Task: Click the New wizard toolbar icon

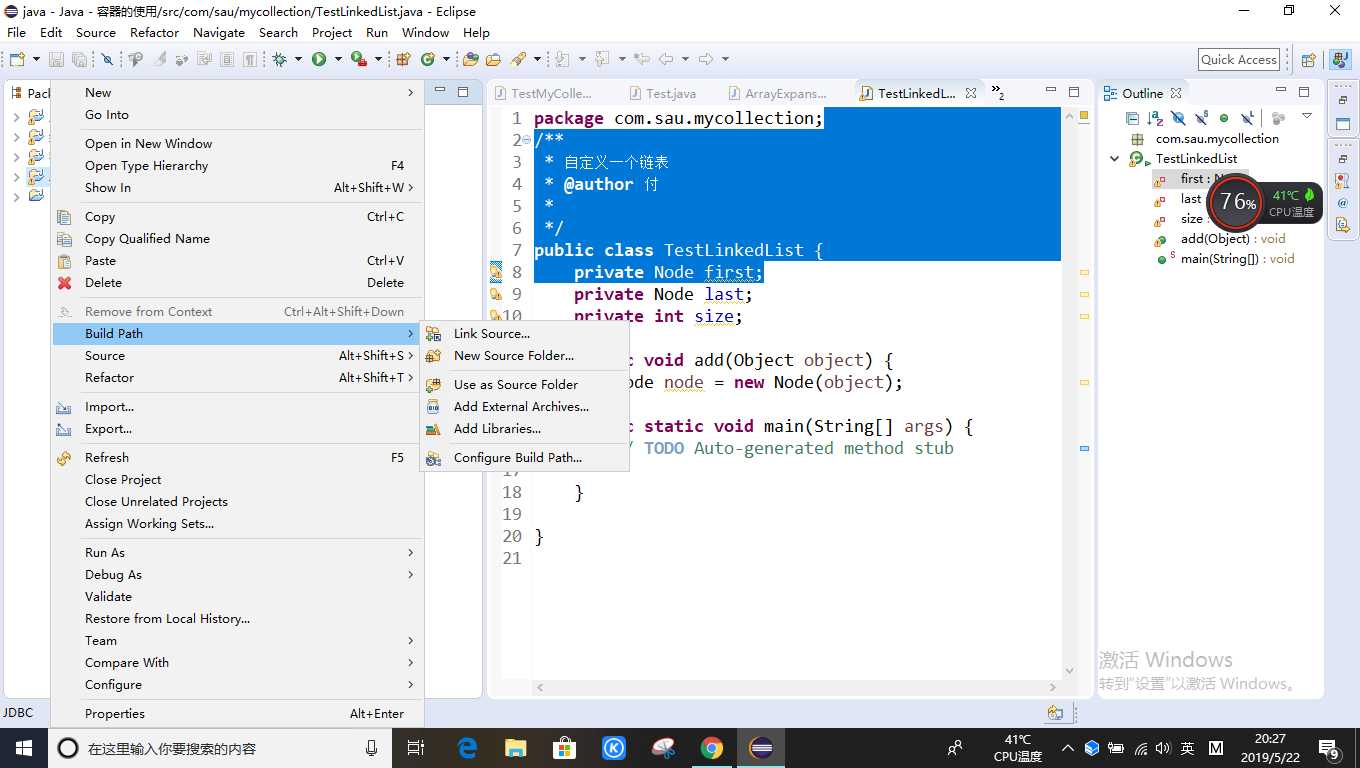Action: (x=16, y=60)
